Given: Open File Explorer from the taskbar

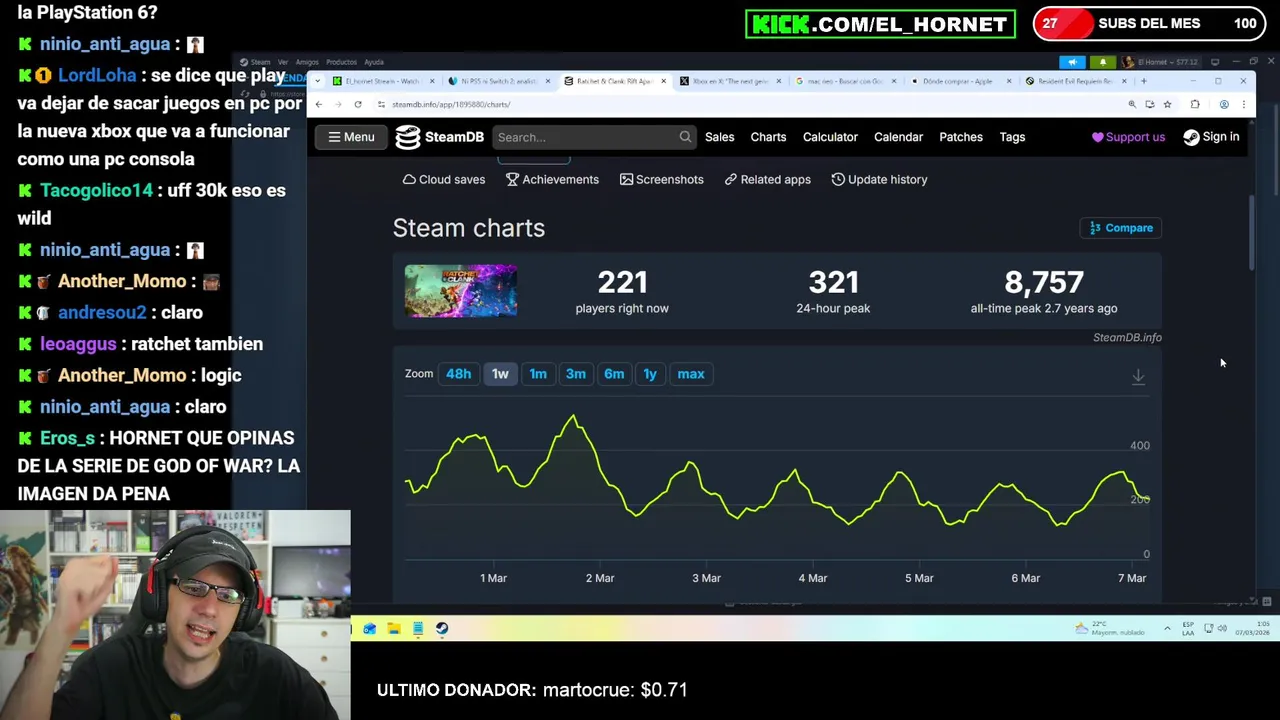Looking at the screenshot, I should (394, 628).
